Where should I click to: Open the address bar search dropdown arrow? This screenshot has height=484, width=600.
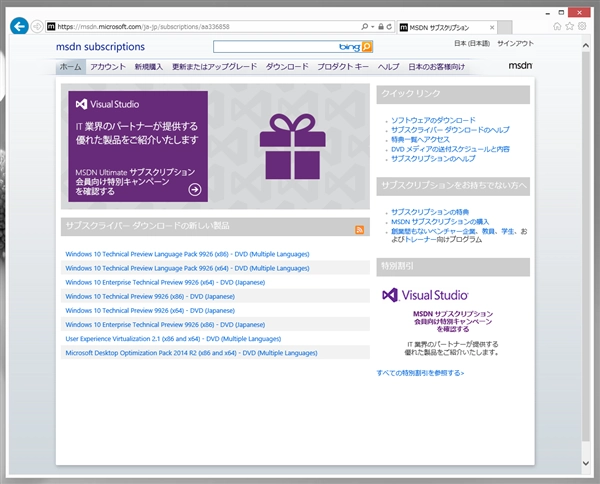pos(373,27)
